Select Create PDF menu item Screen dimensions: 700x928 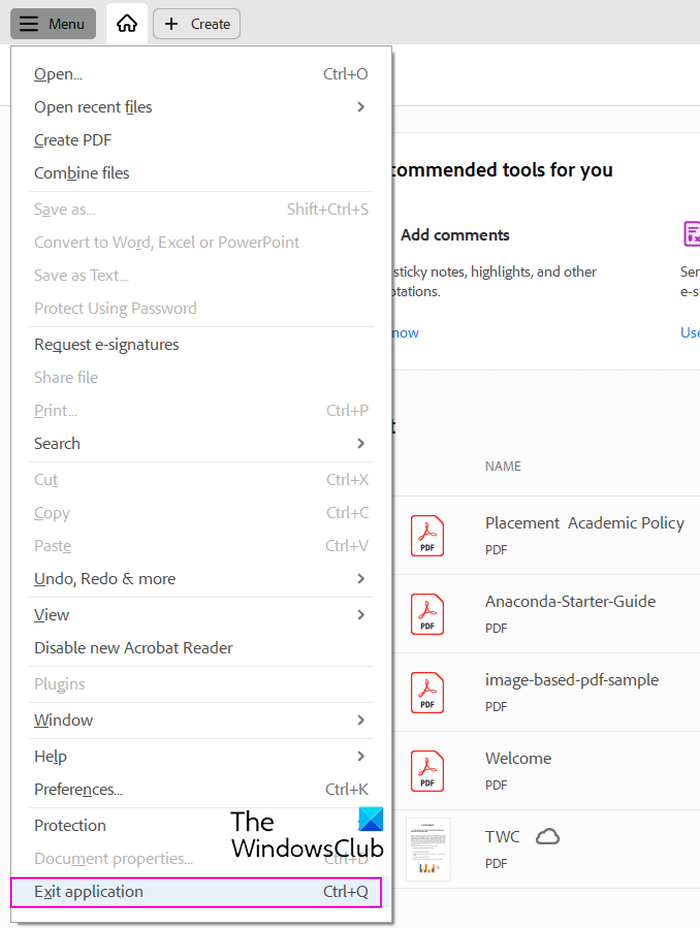tap(73, 140)
